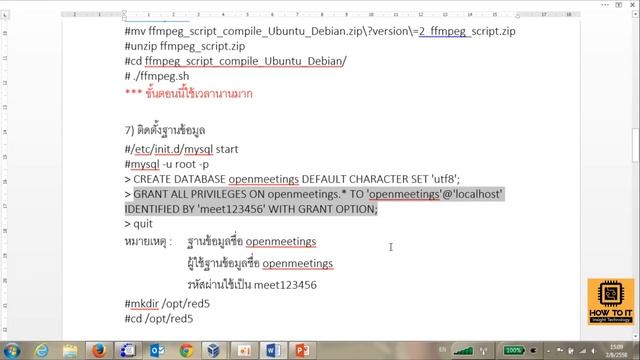This screenshot has width=640, height=360.
Task: Click the taskbar icon left of Word
Action: (244, 351)
